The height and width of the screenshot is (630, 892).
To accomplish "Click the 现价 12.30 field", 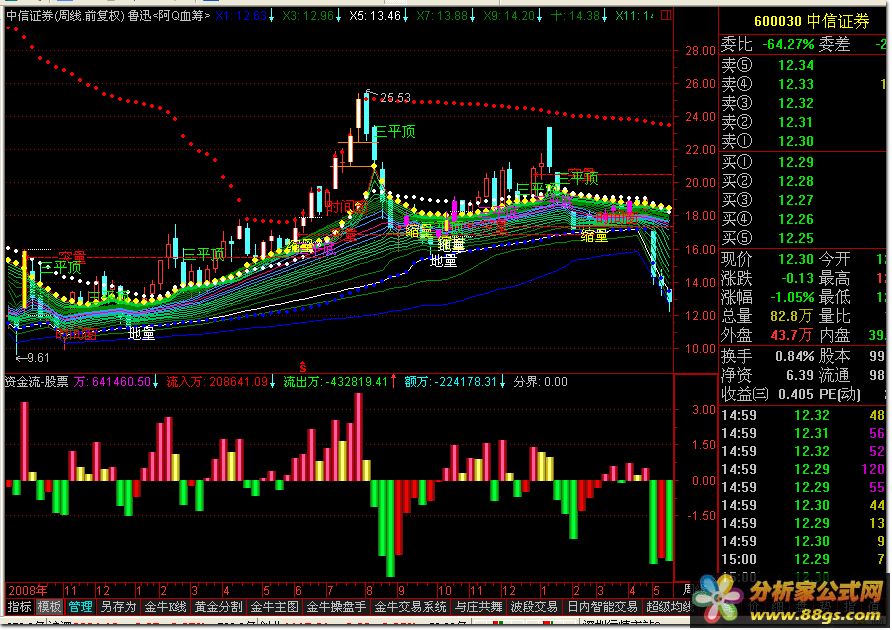I will coord(768,260).
